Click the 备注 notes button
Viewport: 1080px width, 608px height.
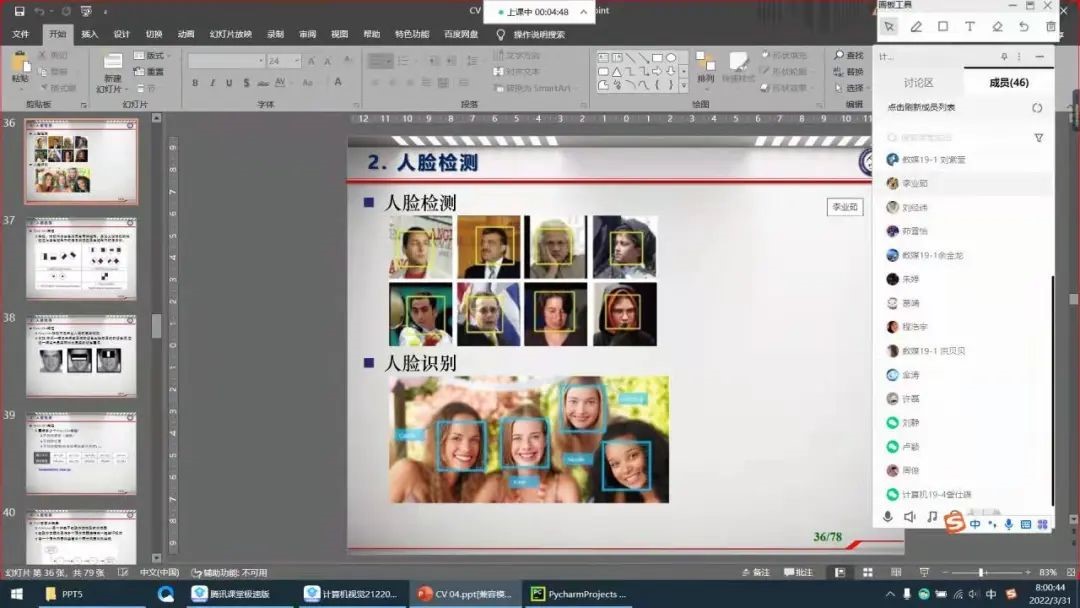(x=756, y=572)
